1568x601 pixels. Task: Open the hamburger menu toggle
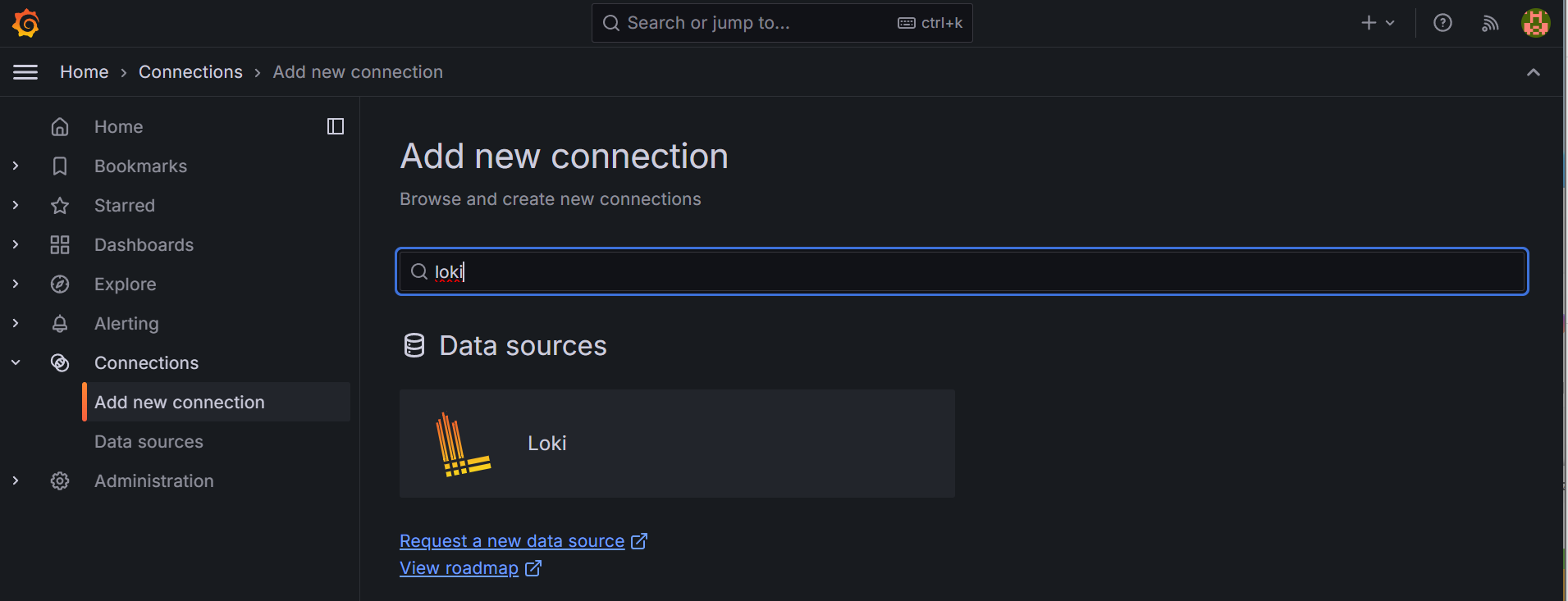[25, 72]
